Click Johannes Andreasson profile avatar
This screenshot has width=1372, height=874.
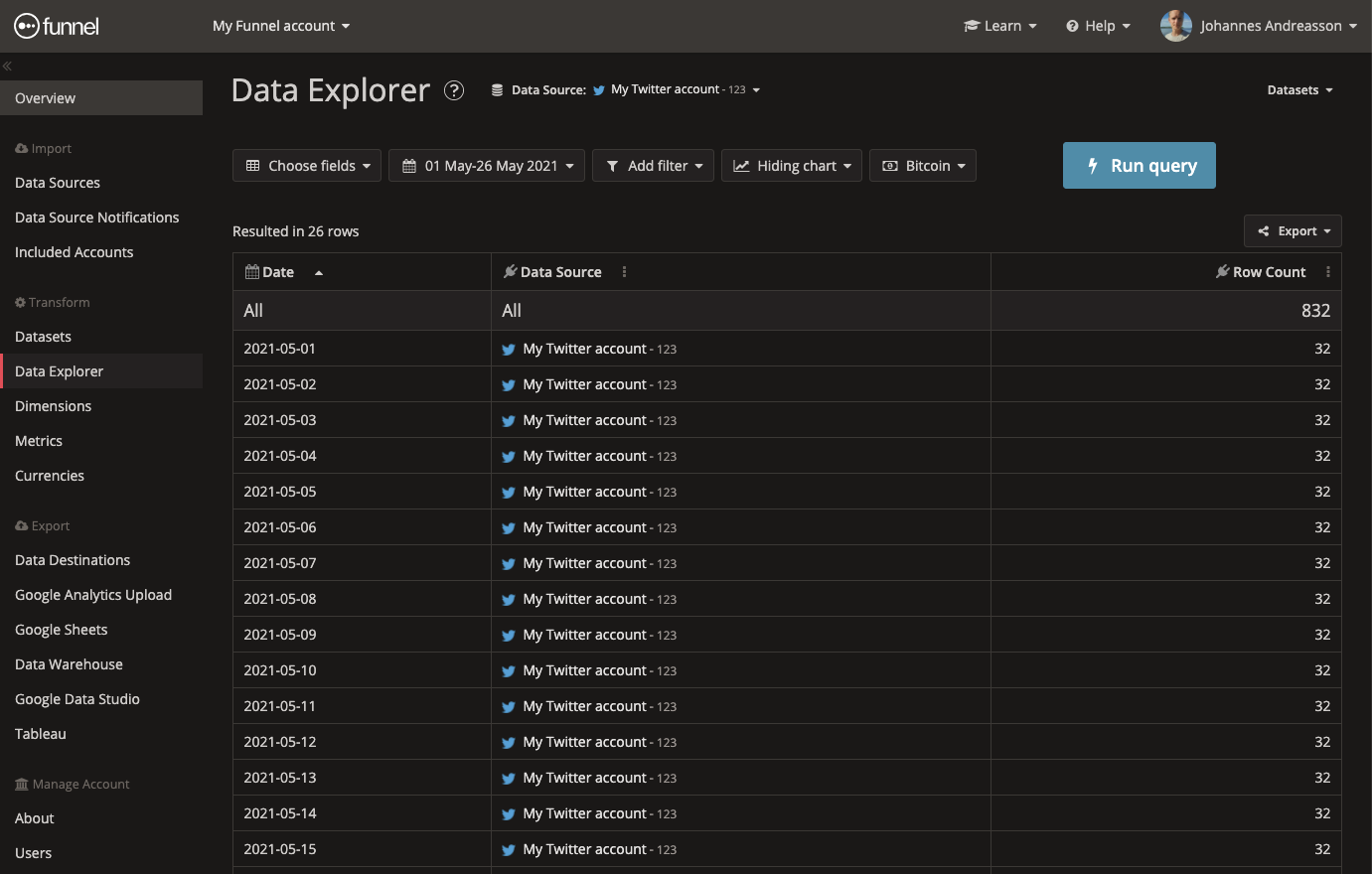(x=1175, y=26)
